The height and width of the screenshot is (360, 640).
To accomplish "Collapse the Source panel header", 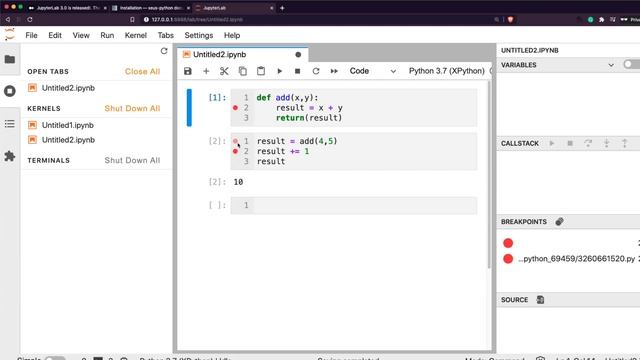I will point(514,300).
